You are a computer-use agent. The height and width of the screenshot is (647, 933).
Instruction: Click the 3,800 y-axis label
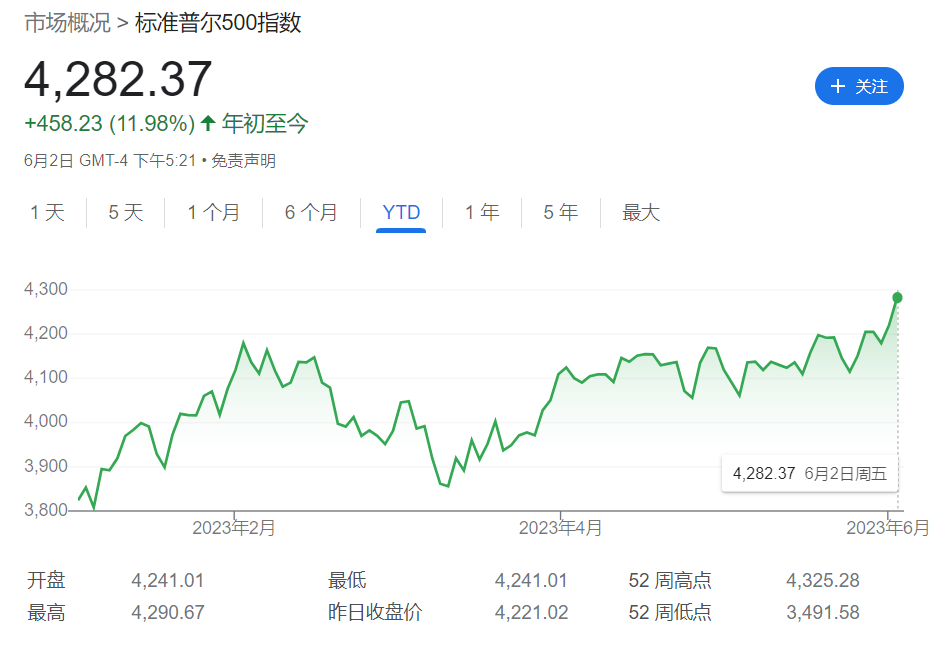(x=46, y=510)
